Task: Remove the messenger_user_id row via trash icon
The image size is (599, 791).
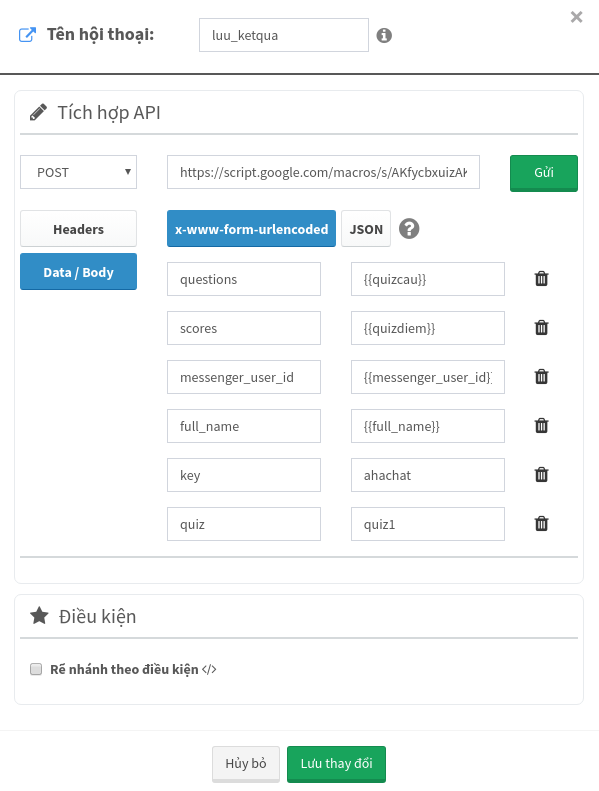Action: pyautogui.click(x=541, y=376)
